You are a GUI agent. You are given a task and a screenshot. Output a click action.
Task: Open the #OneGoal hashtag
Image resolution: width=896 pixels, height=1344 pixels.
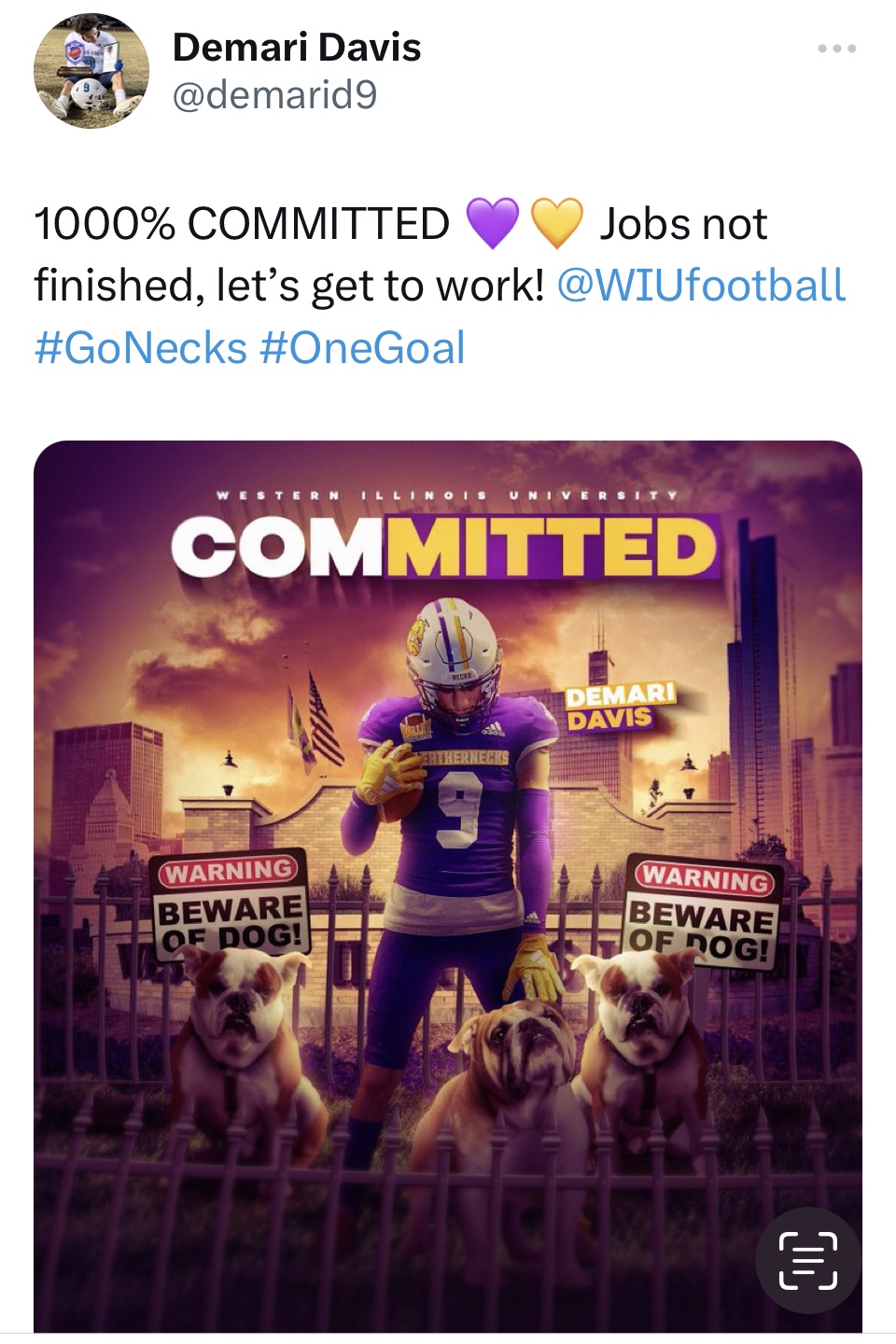(362, 347)
